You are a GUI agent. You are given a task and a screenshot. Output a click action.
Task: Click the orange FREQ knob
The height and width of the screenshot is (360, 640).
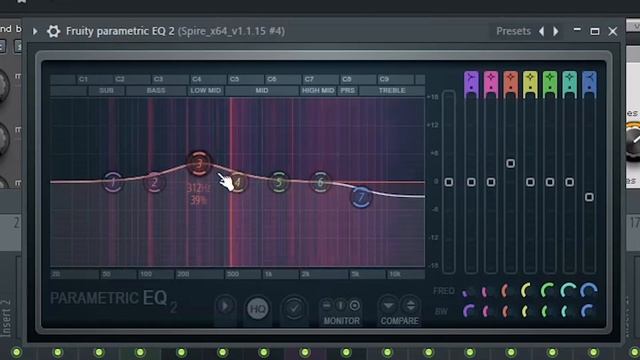coord(509,291)
